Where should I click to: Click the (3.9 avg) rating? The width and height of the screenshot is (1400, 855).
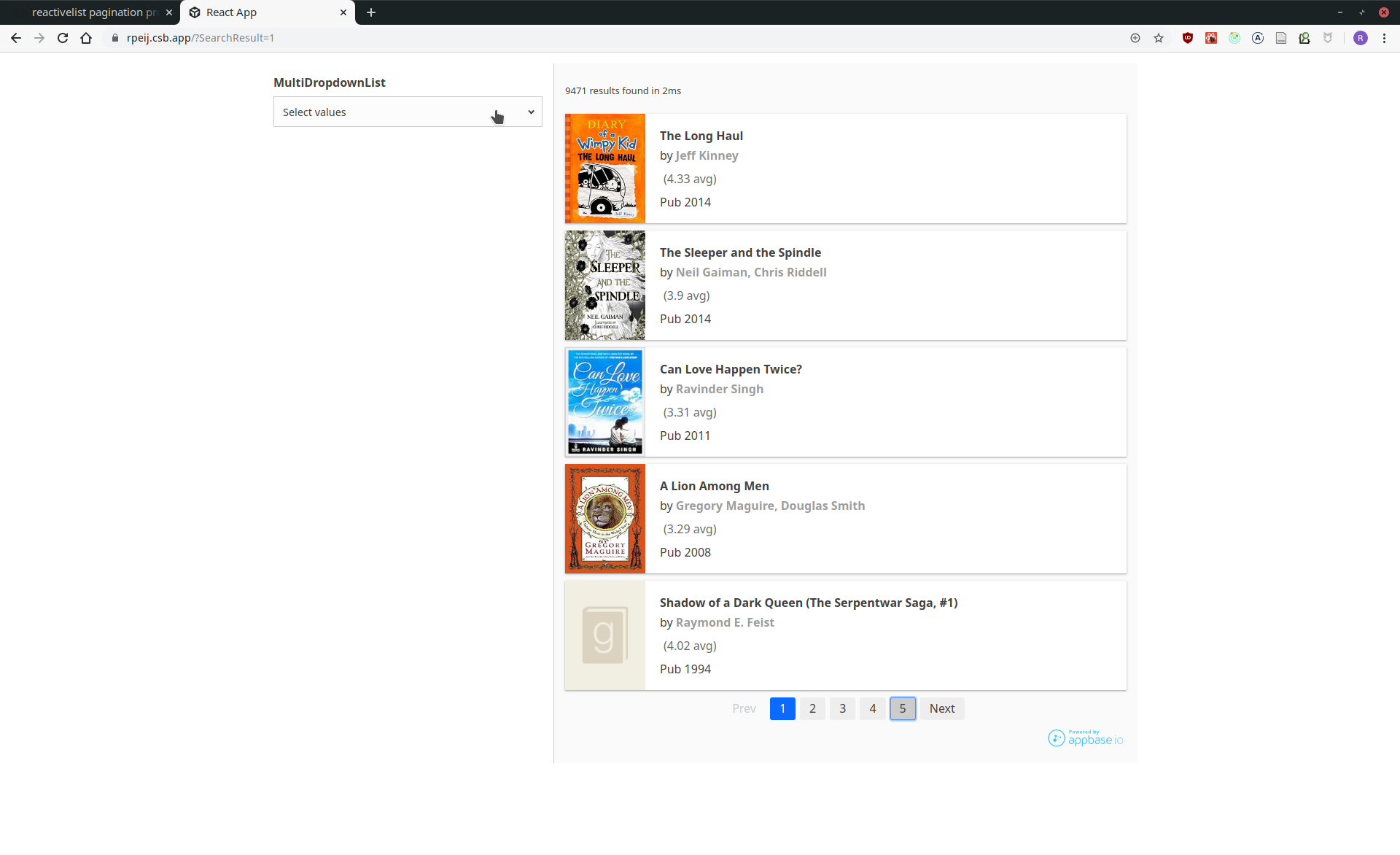pyautogui.click(x=686, y=295)
